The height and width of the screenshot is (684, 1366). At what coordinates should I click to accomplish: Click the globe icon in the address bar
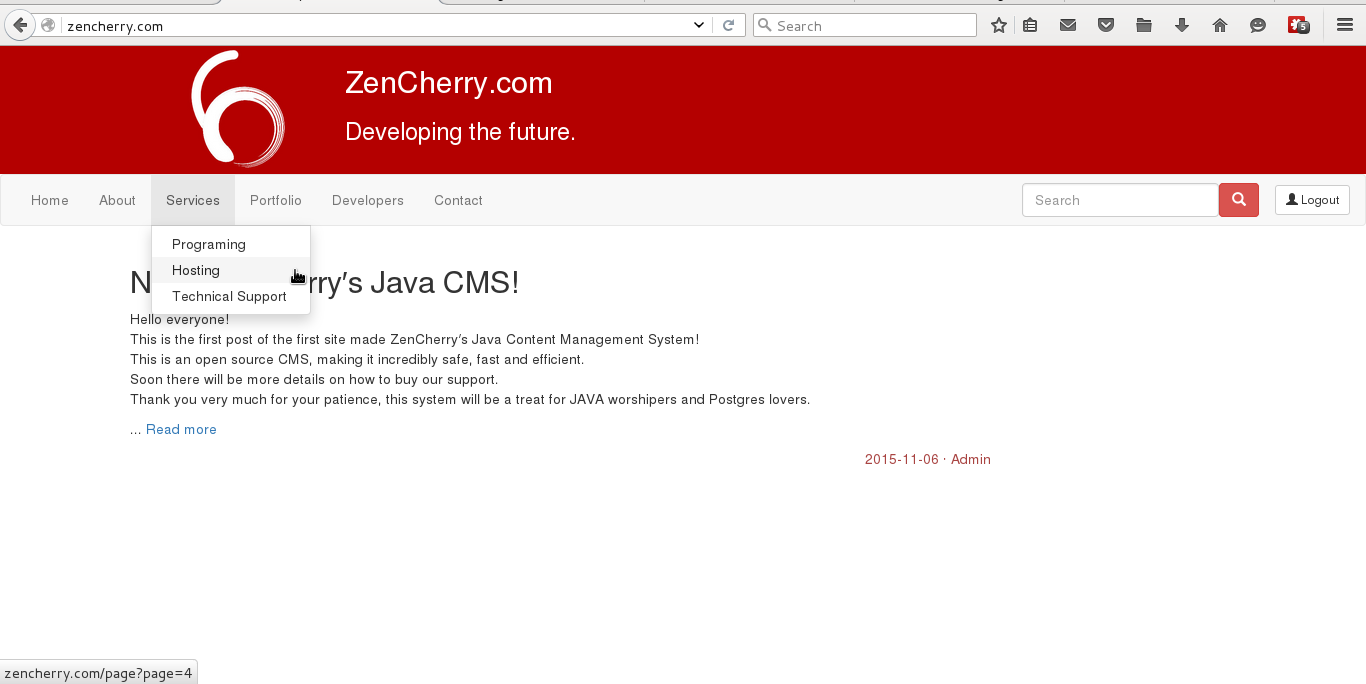[x=46, y=25]
